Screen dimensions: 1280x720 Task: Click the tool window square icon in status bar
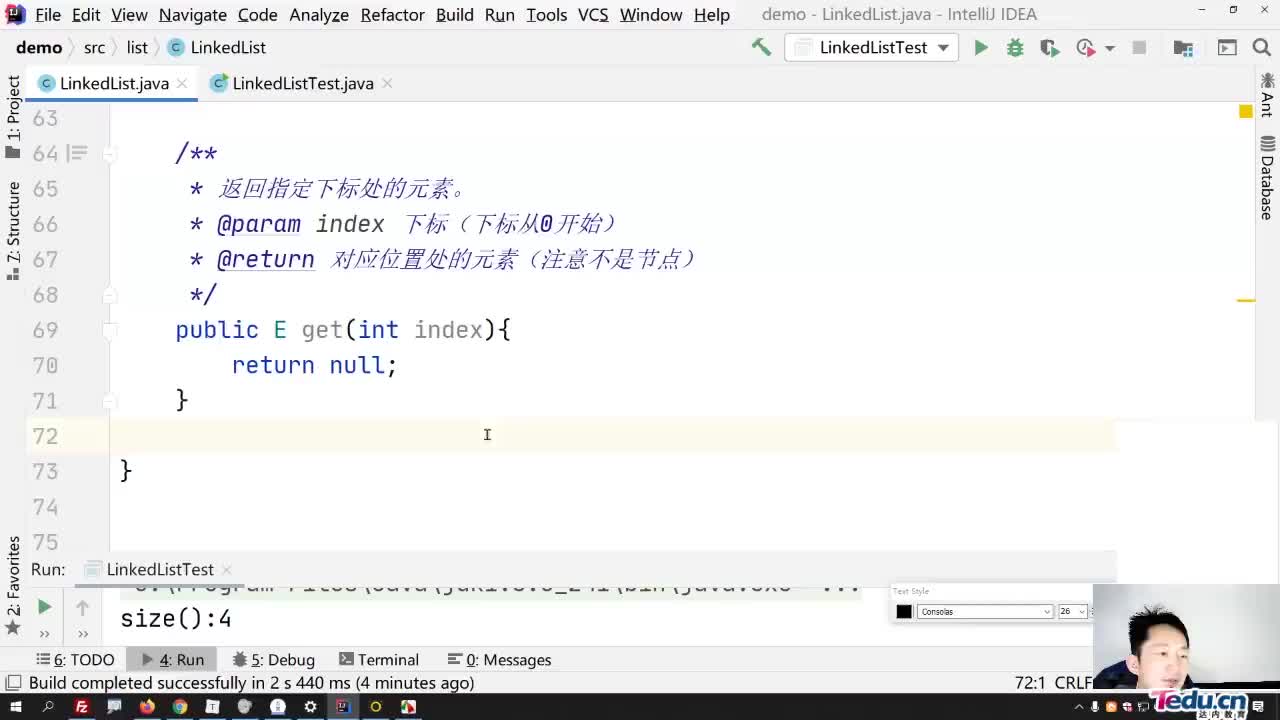click(13, 683)
